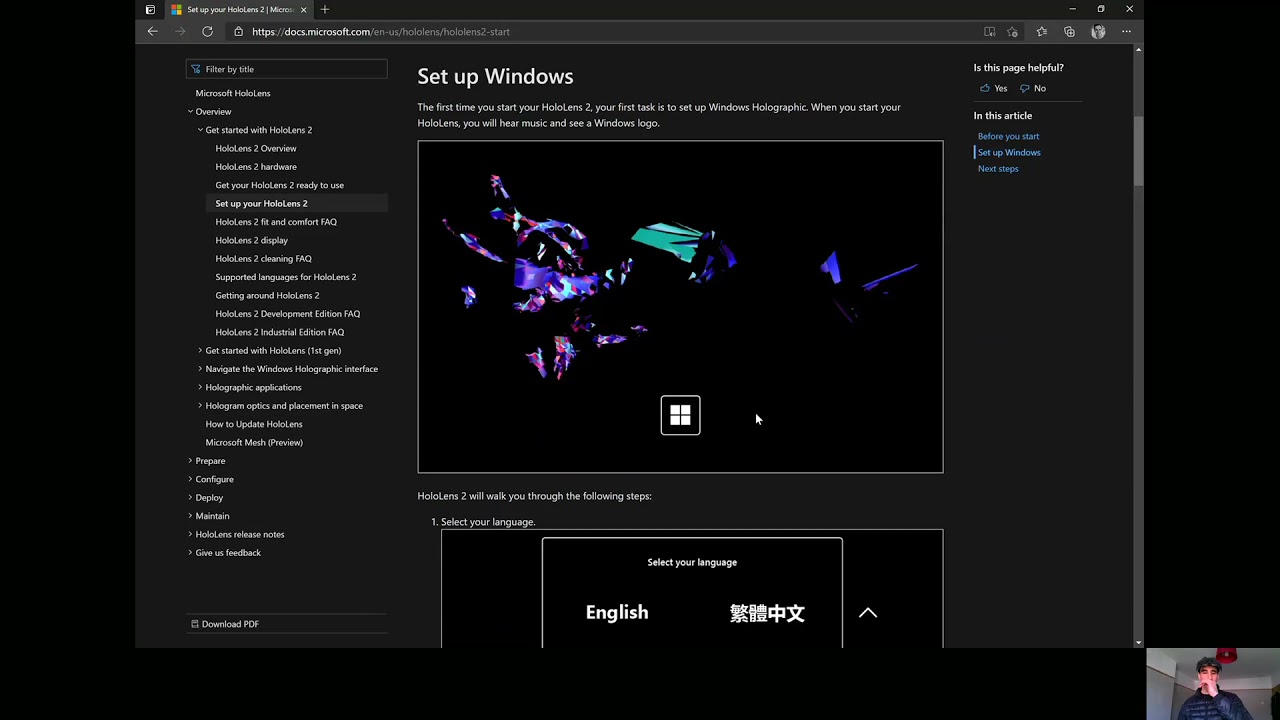Open 'Supported languages for HoloLens 2'
The image size is (1280, 720).
tap(285, 277)
